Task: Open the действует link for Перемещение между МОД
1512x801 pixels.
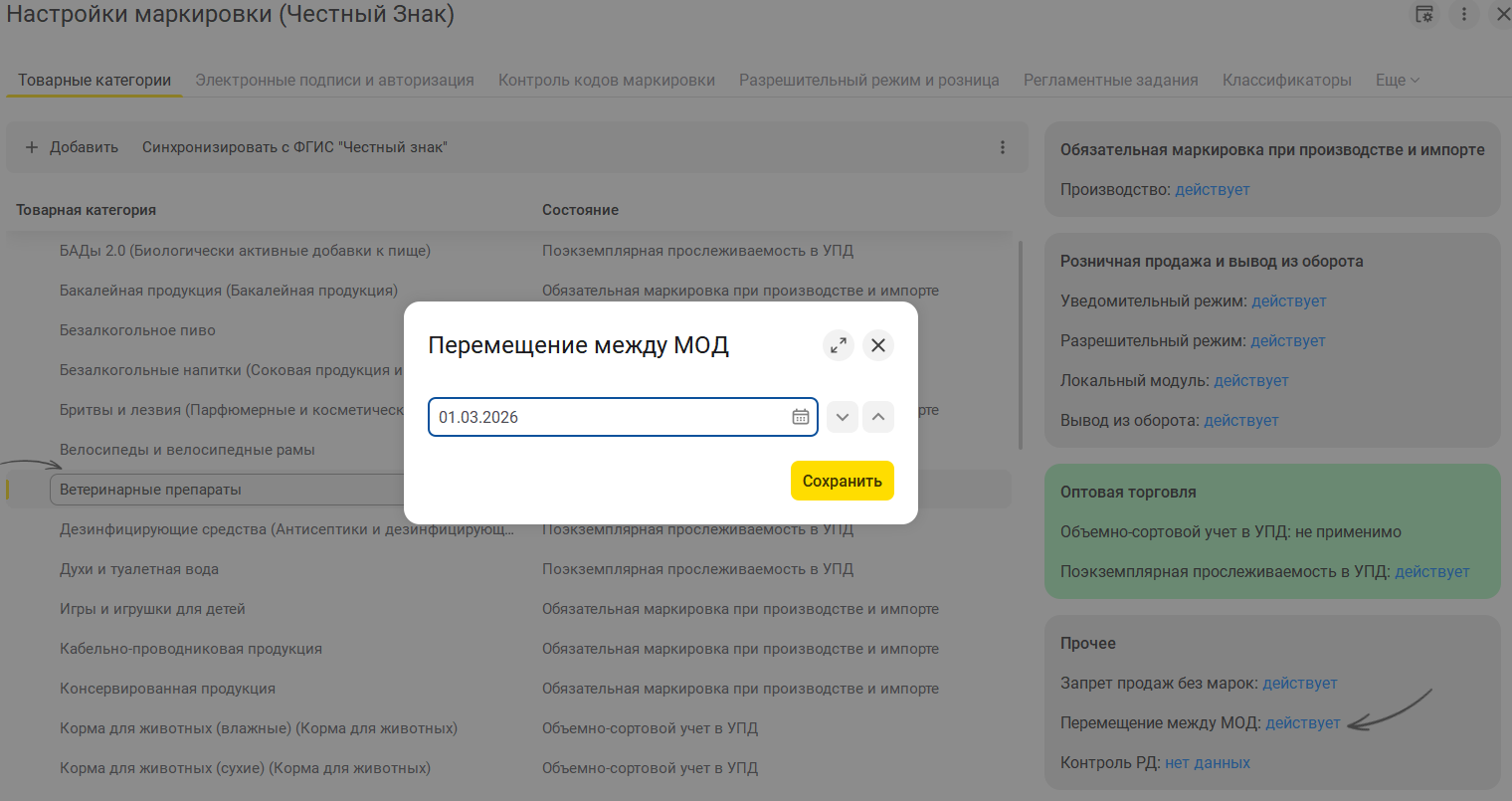Action: click(x=1302, y=723)
